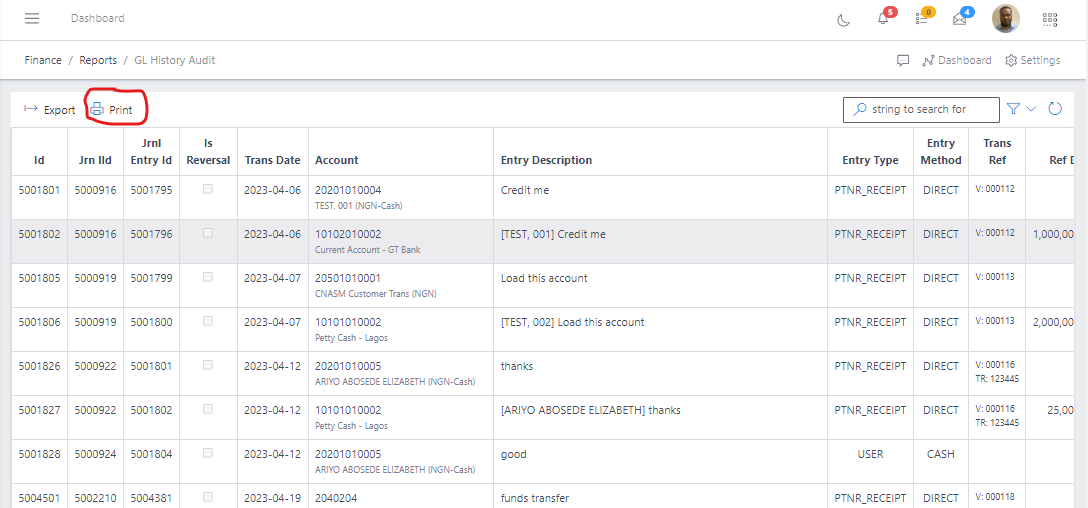The height and width of the screenshot is (508, 1088).
Task: Sort by Is Reversal column header
Action: point(208,151)
